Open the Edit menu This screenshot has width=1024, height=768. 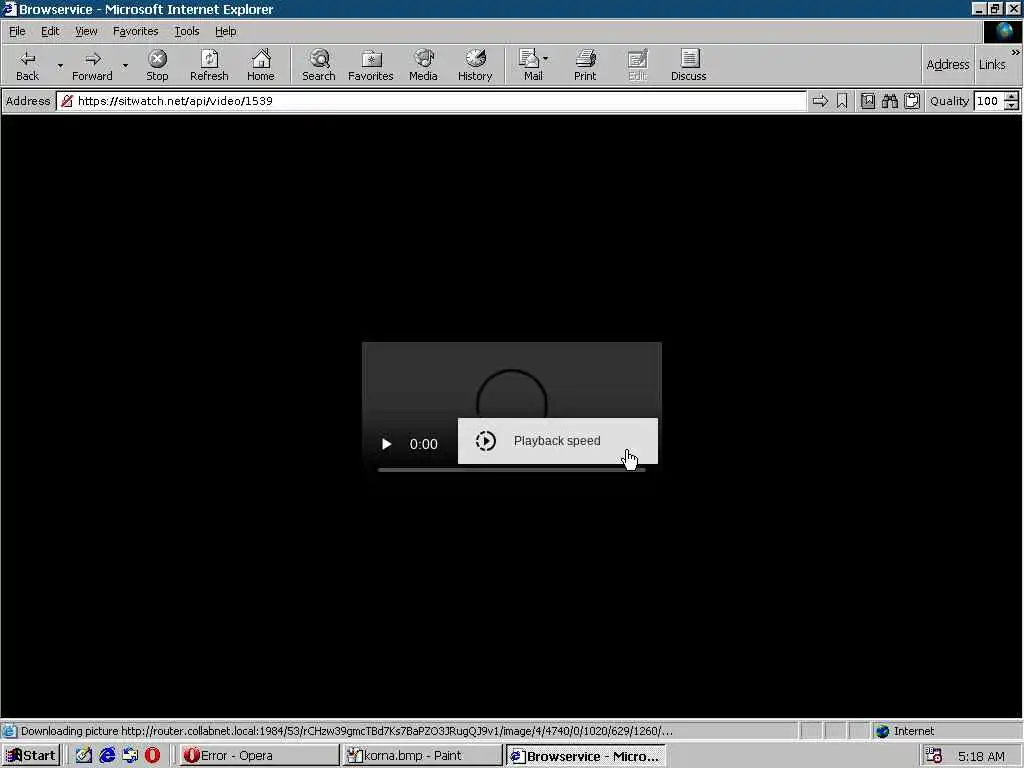pos(50,31)
